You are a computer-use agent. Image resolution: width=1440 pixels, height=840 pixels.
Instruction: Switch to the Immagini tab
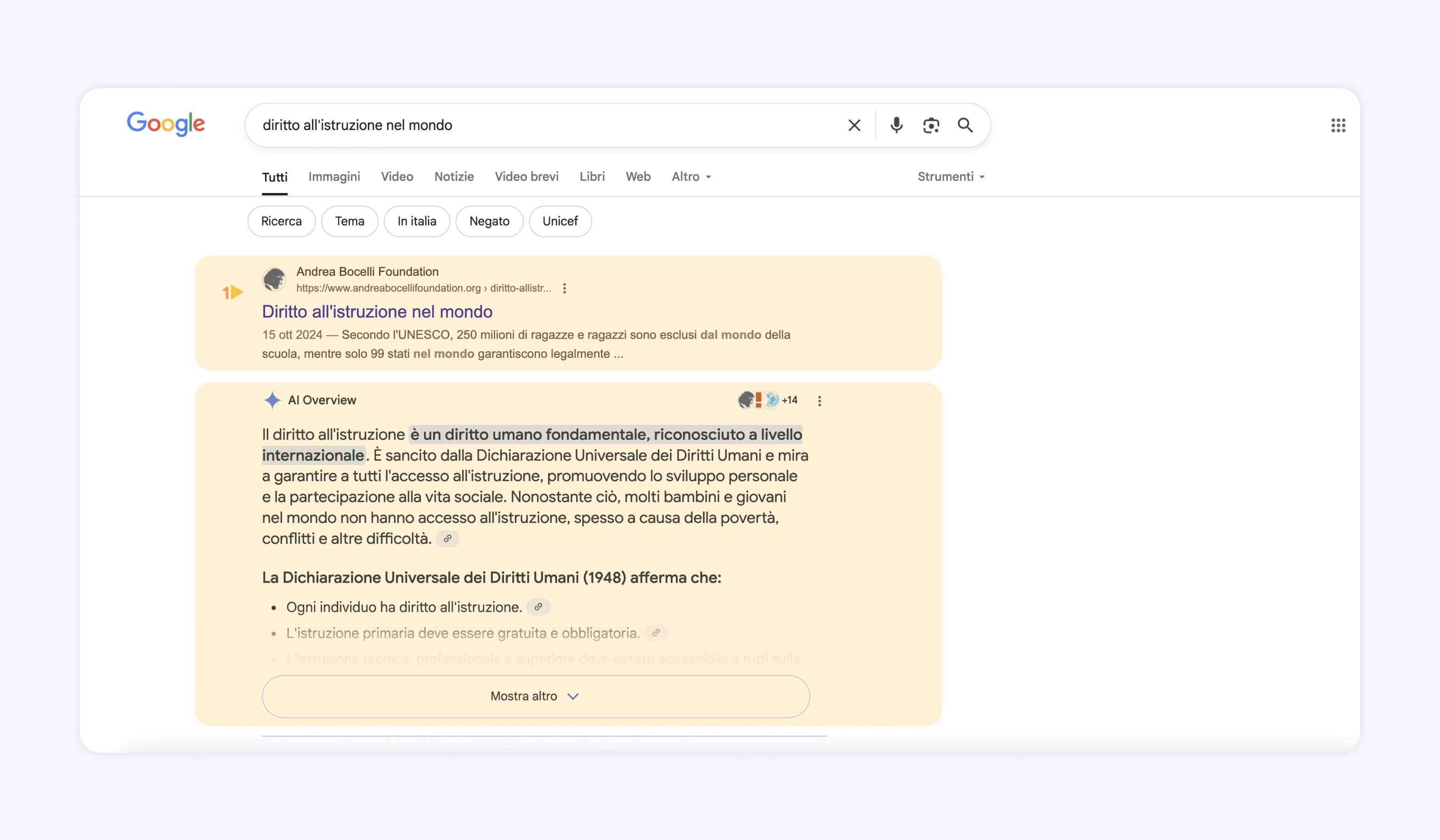pos(334,176)
